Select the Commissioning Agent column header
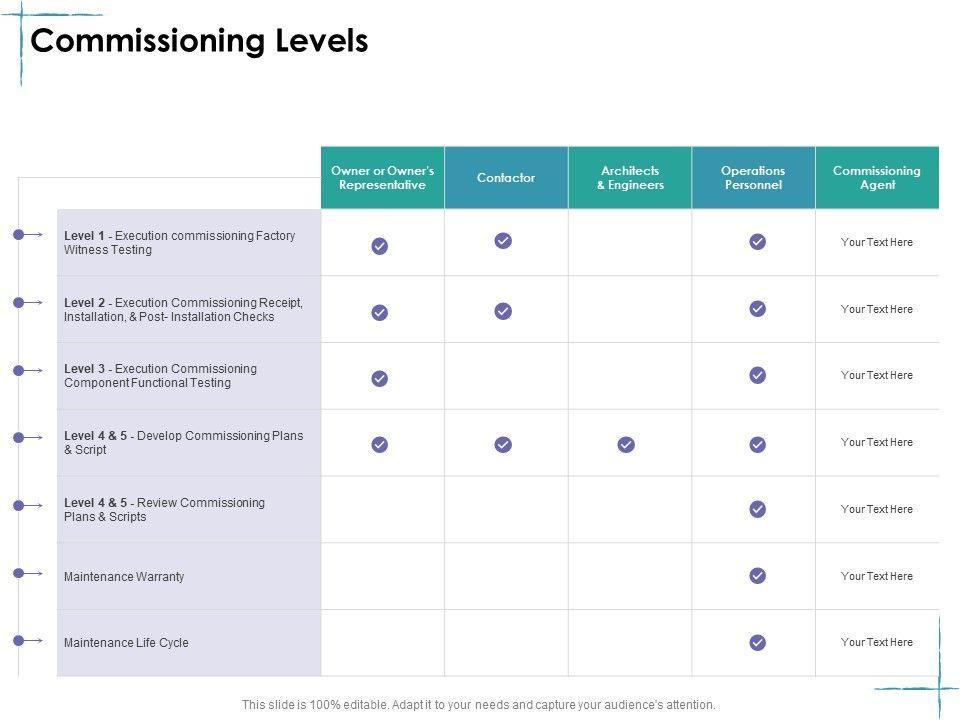The width and height of the screenshot is (960, 720). tap(877, 178)
